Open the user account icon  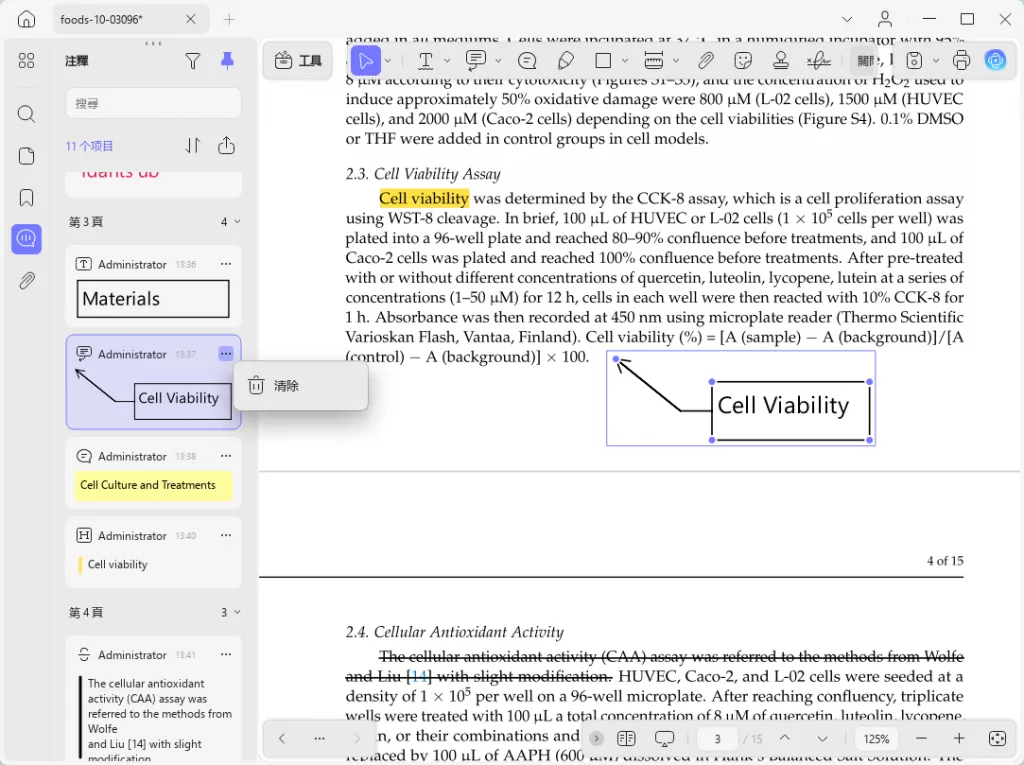(x=885, y=19)
